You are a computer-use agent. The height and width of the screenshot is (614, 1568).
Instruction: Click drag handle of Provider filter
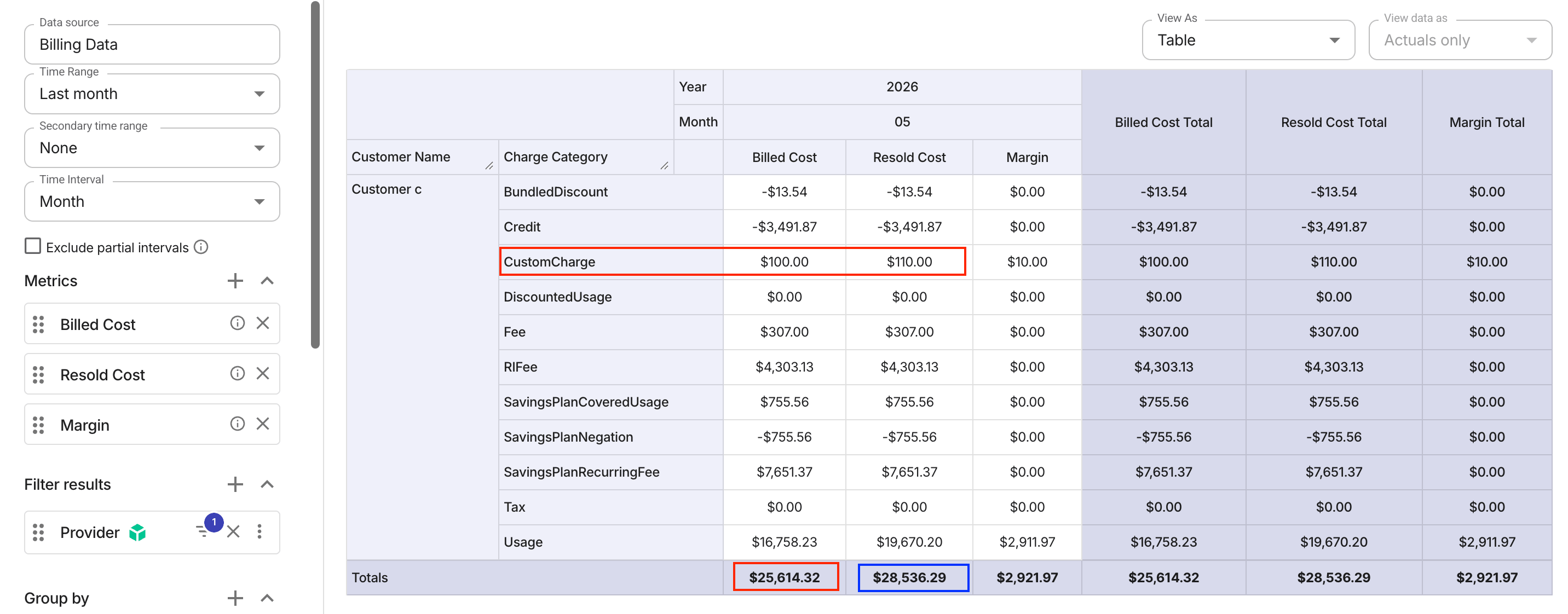pyautogui.click(x=38, y=532)
